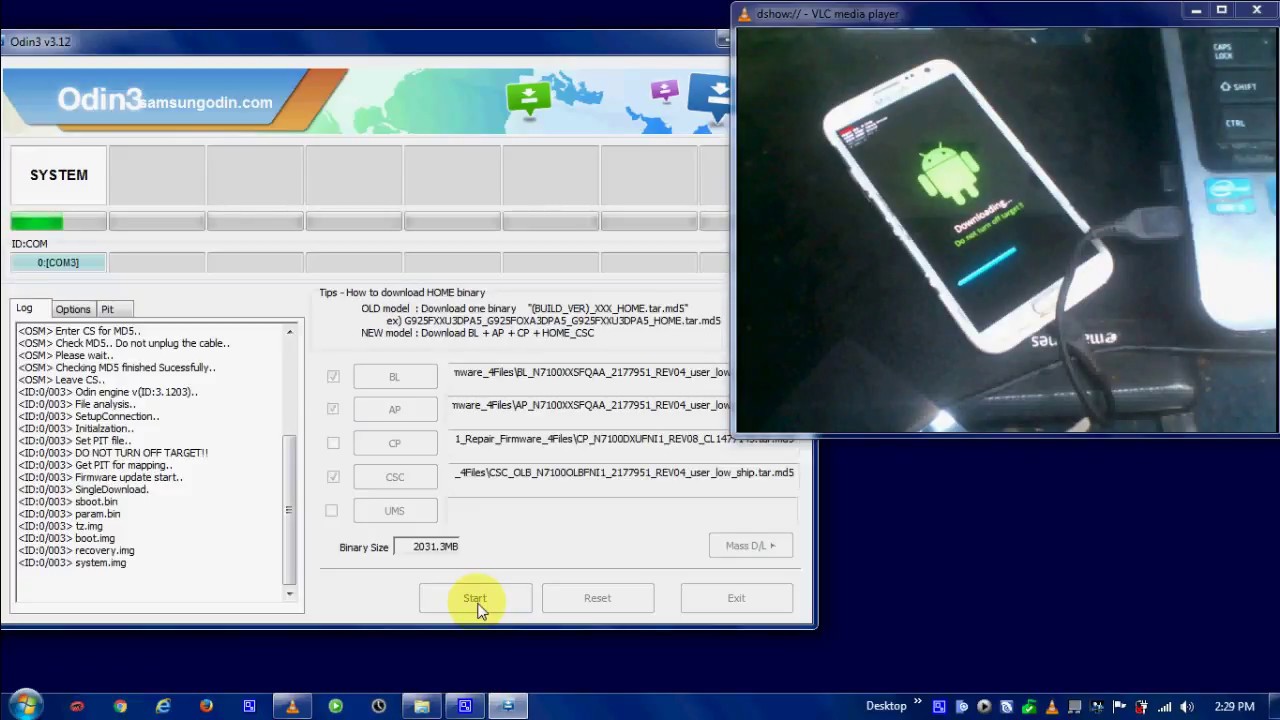
Task: Select log line 'Firmware update start..'
Action: coord(100,478)
